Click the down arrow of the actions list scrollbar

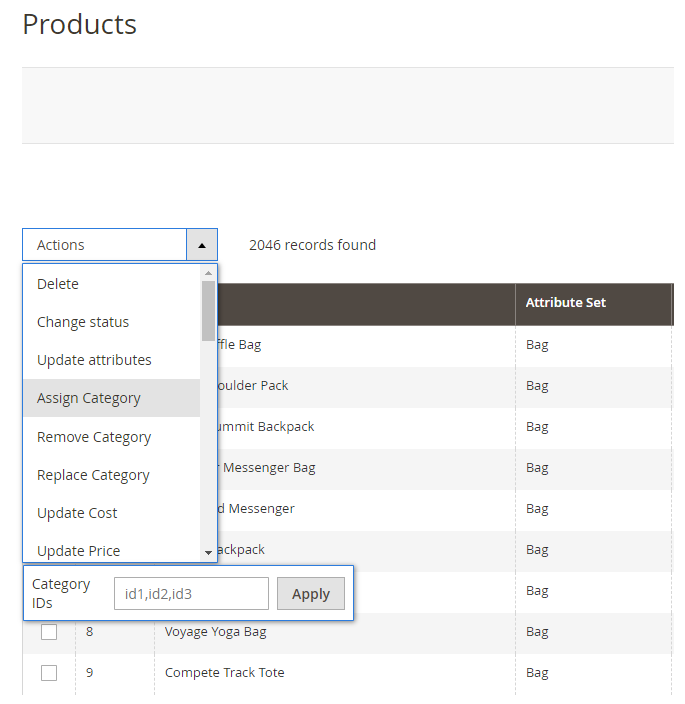208,552
